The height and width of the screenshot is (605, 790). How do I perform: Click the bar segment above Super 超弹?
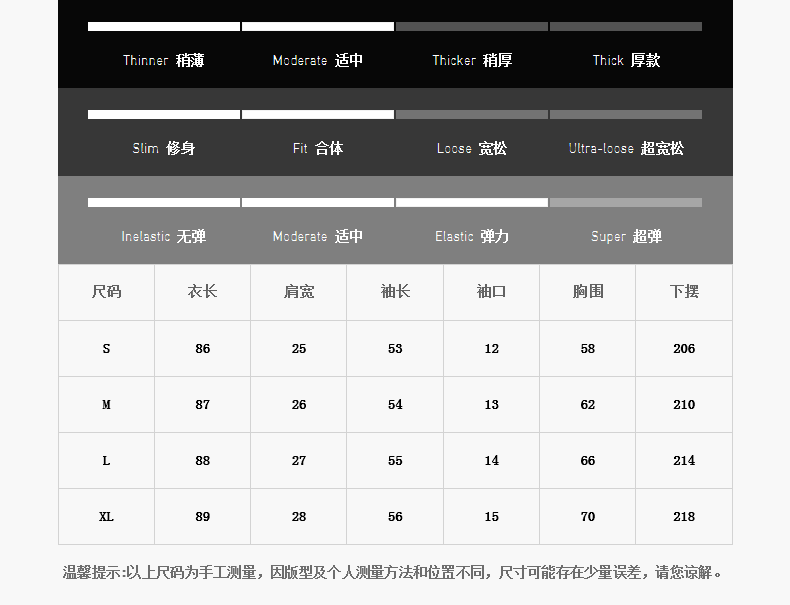pyautogui.click(x=626, y=202)
